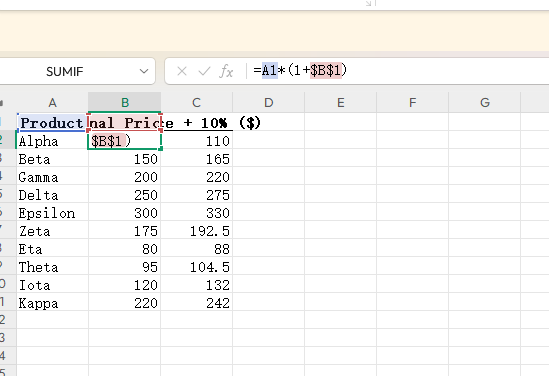The image size is (549, 376).
Task: Select column E header
Action: 340,103
